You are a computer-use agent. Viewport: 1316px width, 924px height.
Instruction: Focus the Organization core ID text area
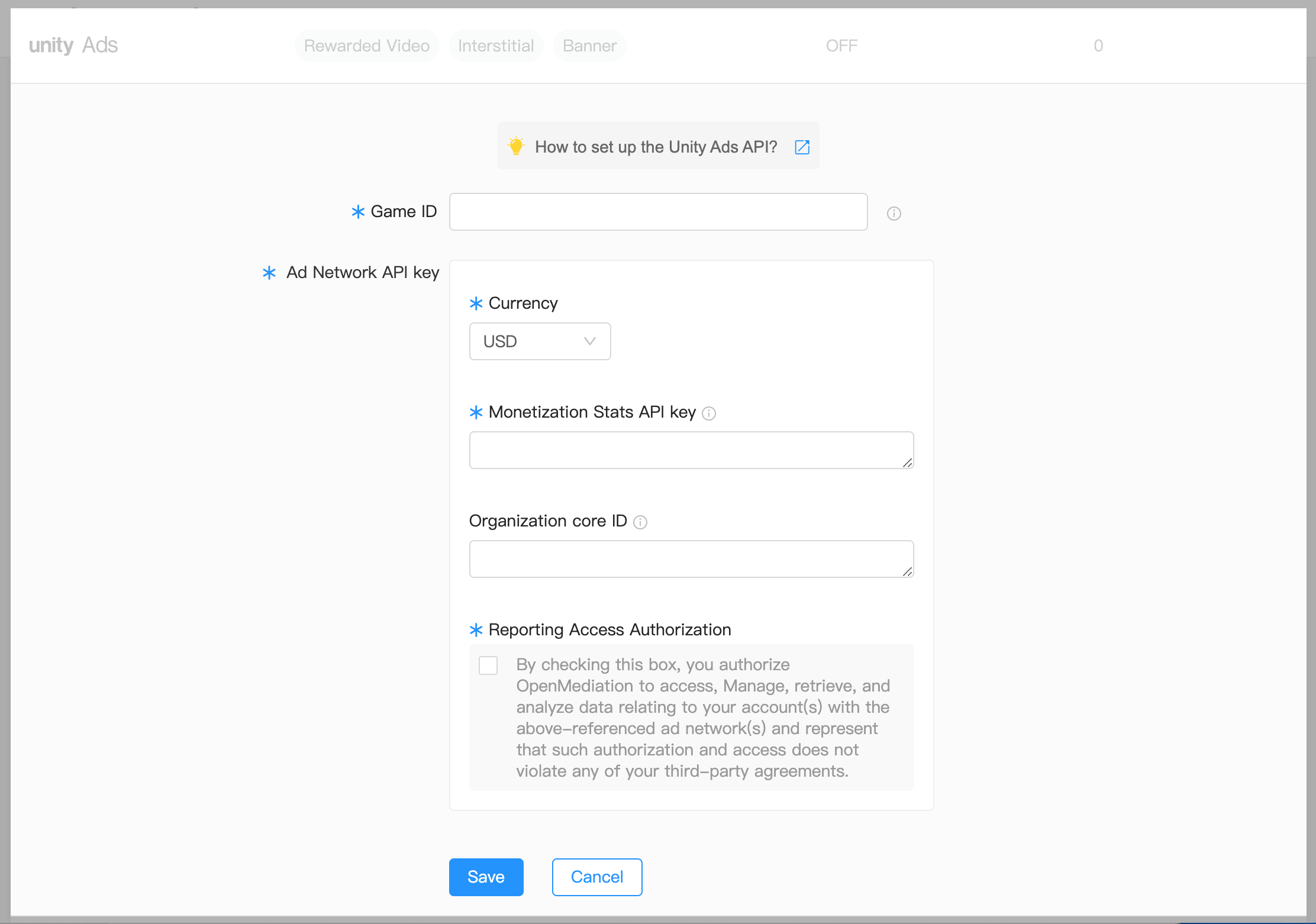691,559
